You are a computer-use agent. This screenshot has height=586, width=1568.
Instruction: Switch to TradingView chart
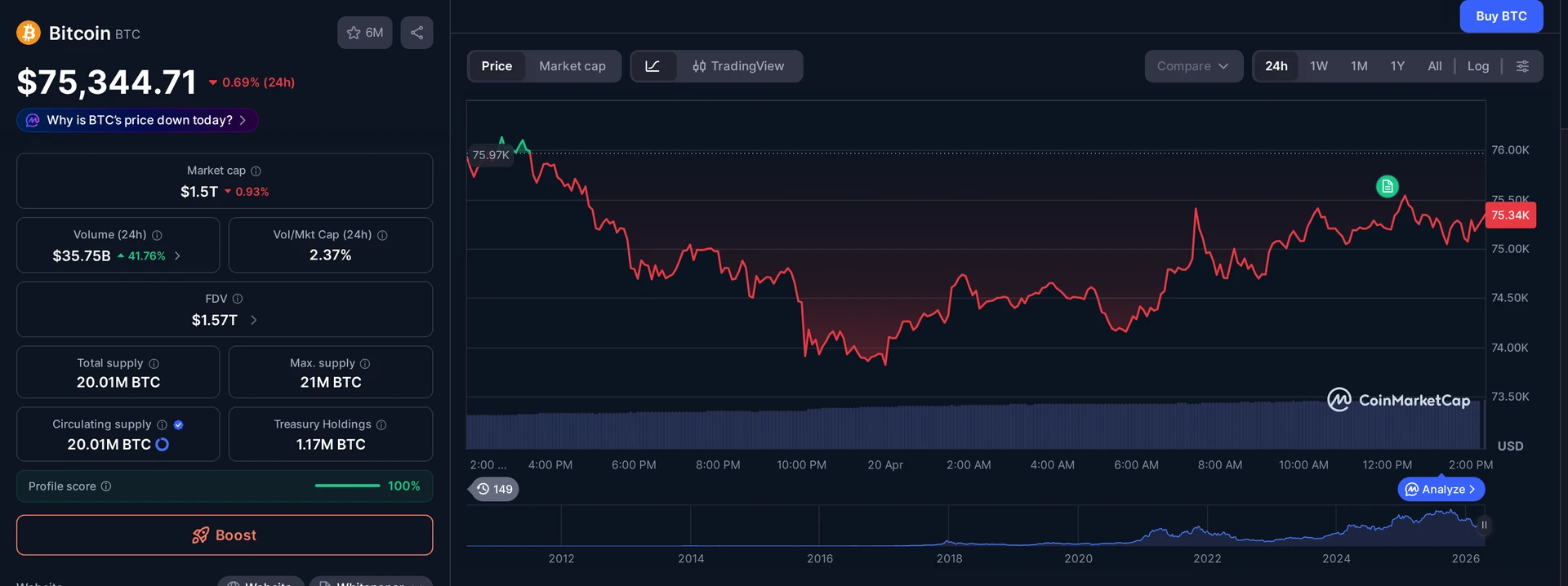tap(738, 66)
